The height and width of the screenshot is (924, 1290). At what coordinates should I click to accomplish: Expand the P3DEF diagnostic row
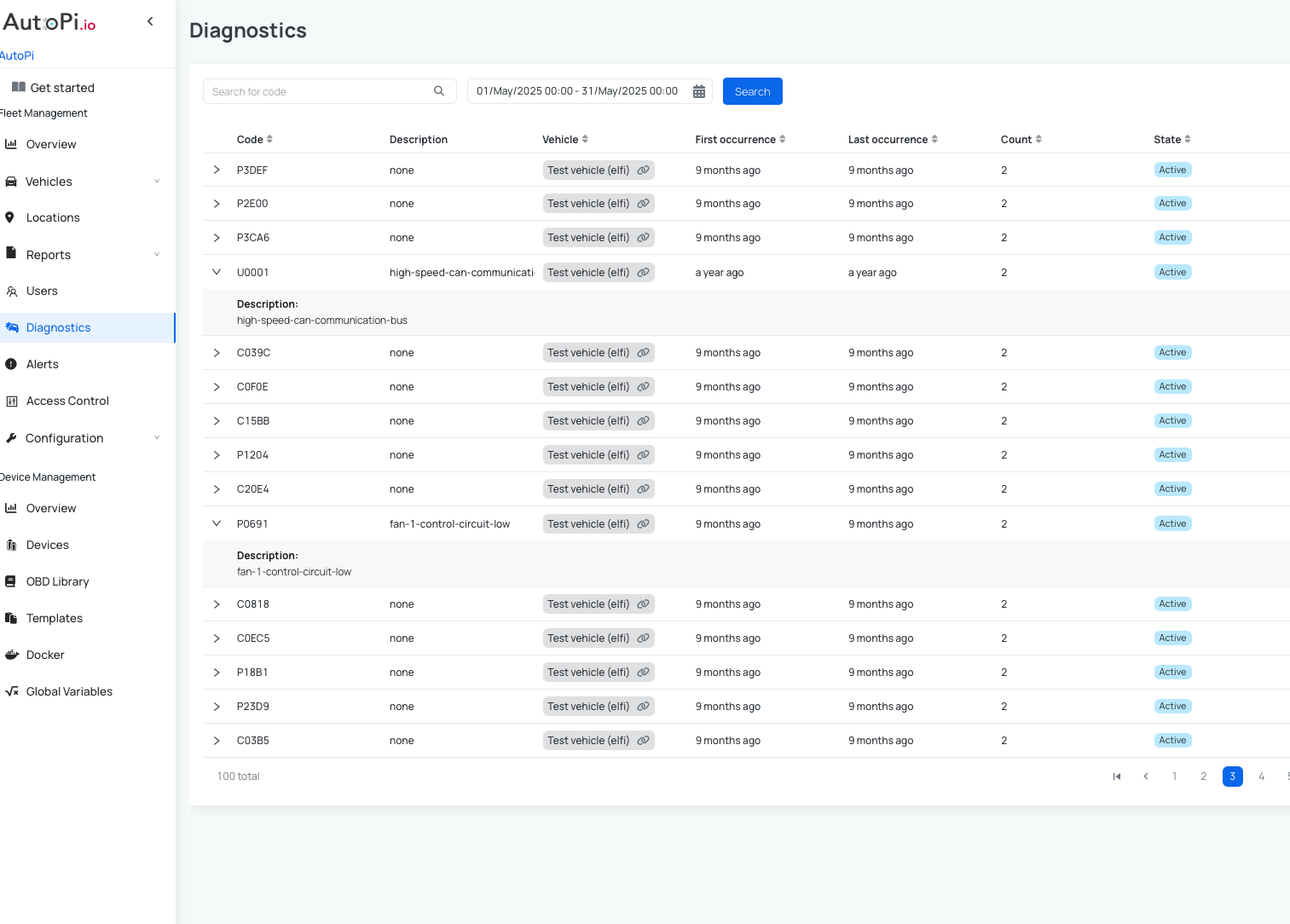coord(217,170)
